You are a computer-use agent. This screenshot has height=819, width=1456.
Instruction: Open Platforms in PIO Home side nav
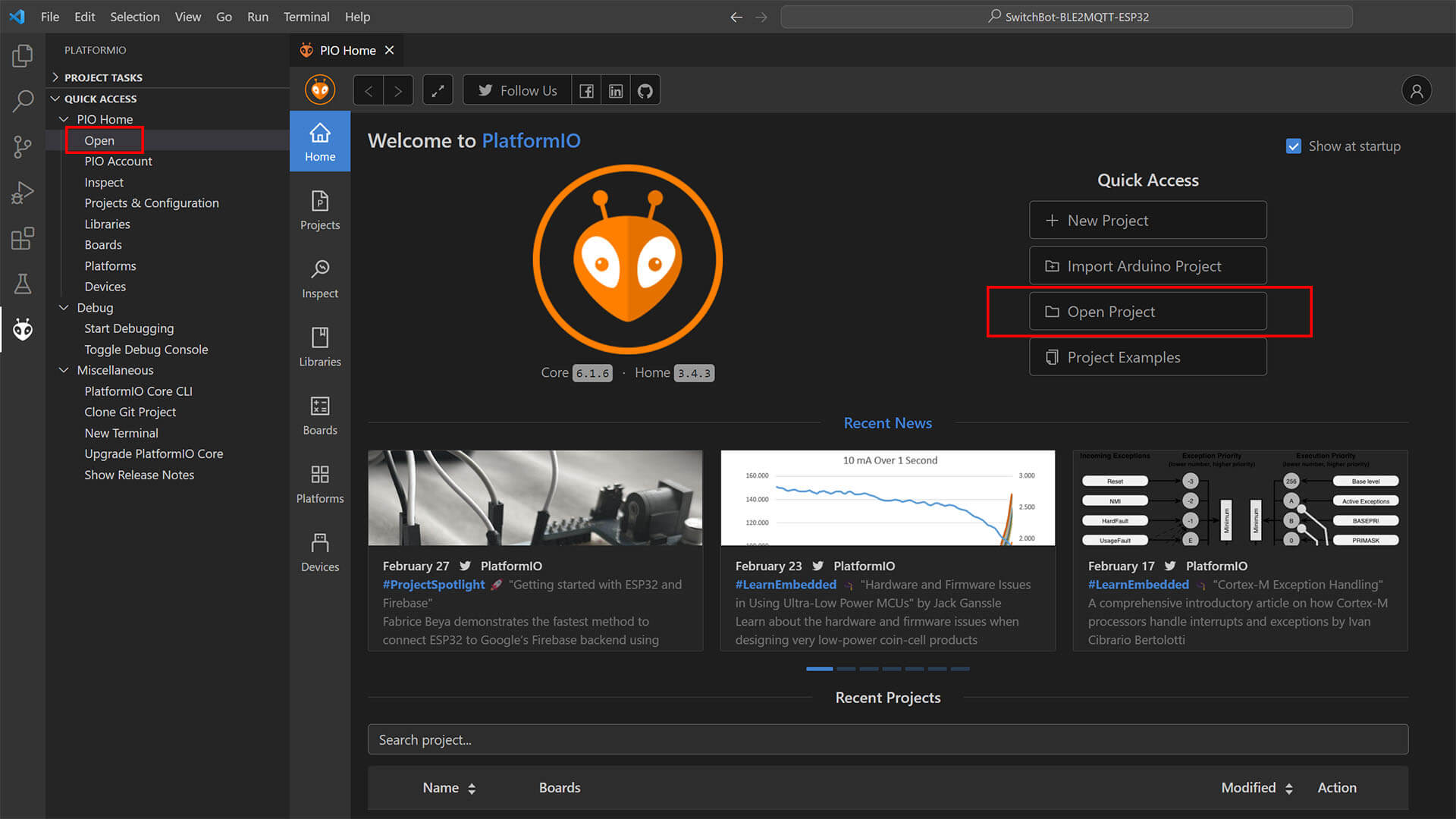click(320, 484)
